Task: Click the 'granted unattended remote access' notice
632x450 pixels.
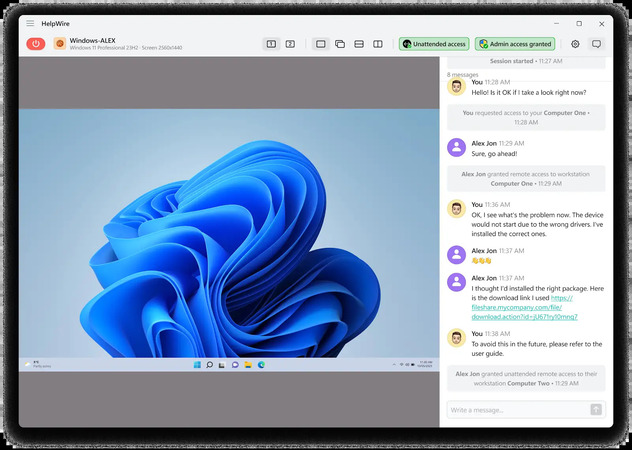Action: coord(526,378)
